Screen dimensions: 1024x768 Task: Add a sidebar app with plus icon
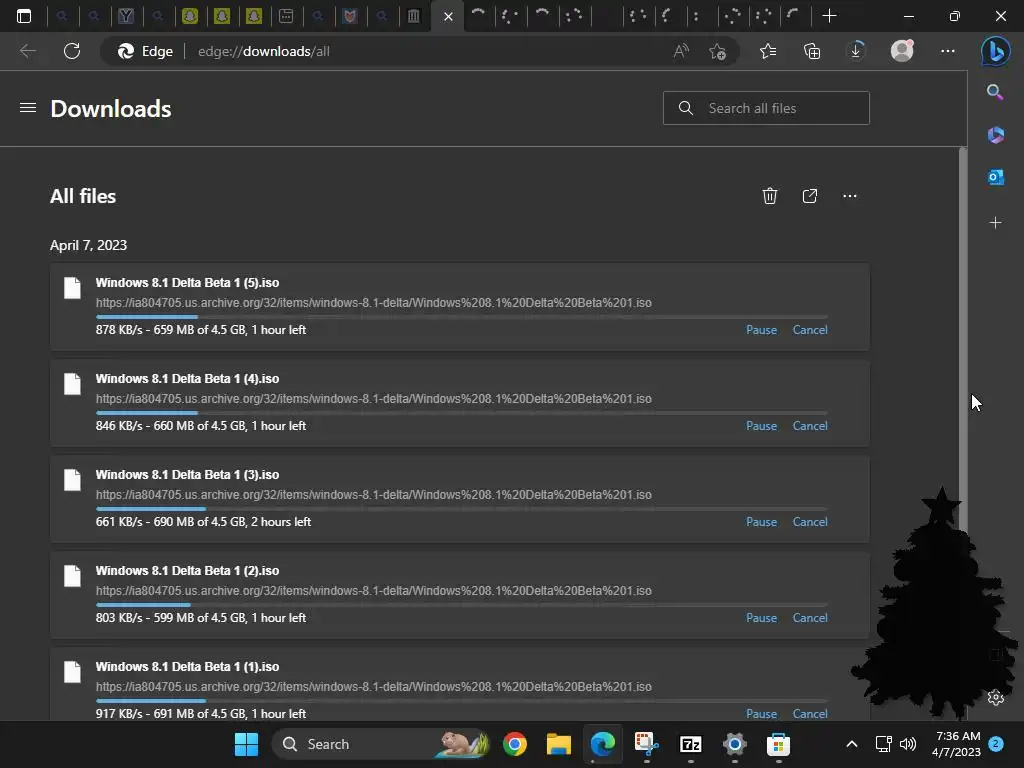(x=995, y=223)
